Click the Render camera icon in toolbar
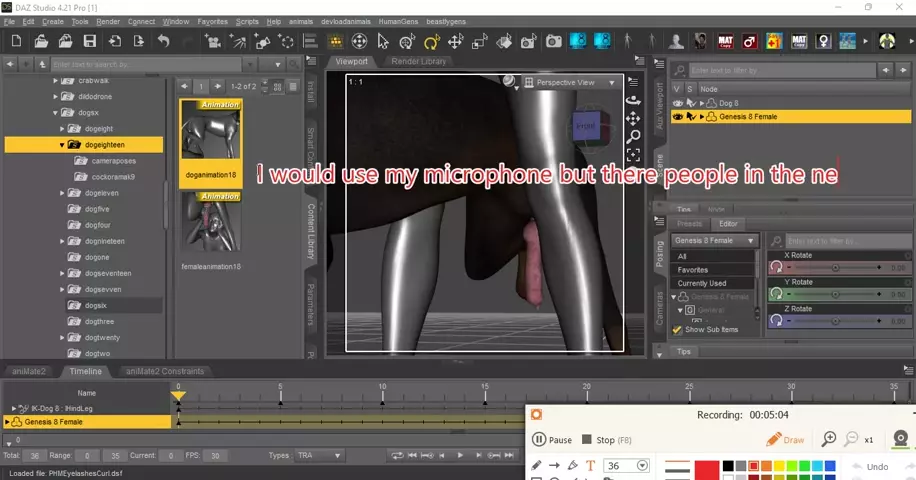 pyautogui.click(x=553, y=41)
